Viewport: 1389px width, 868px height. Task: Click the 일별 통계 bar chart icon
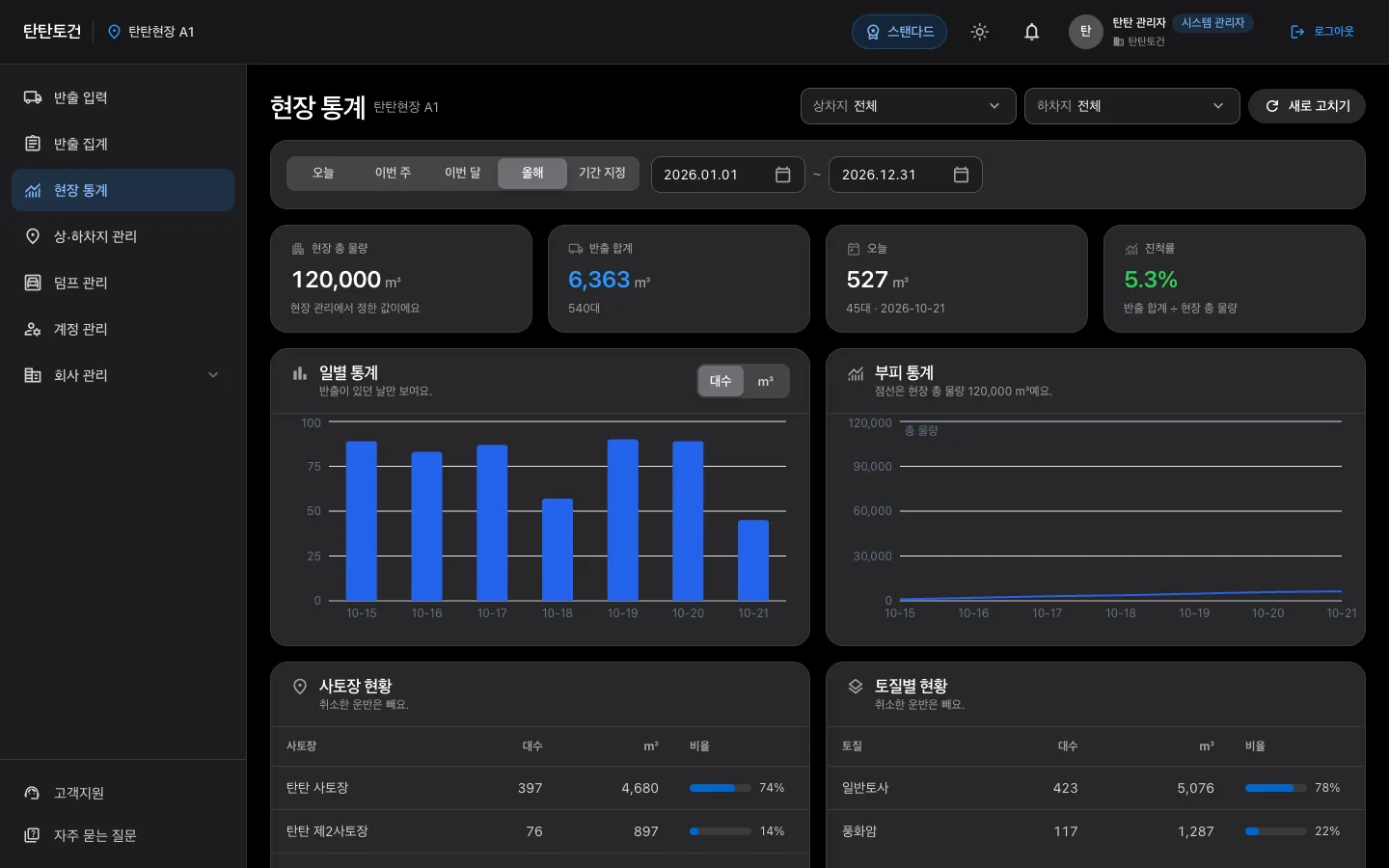click(x=300, y=373)
